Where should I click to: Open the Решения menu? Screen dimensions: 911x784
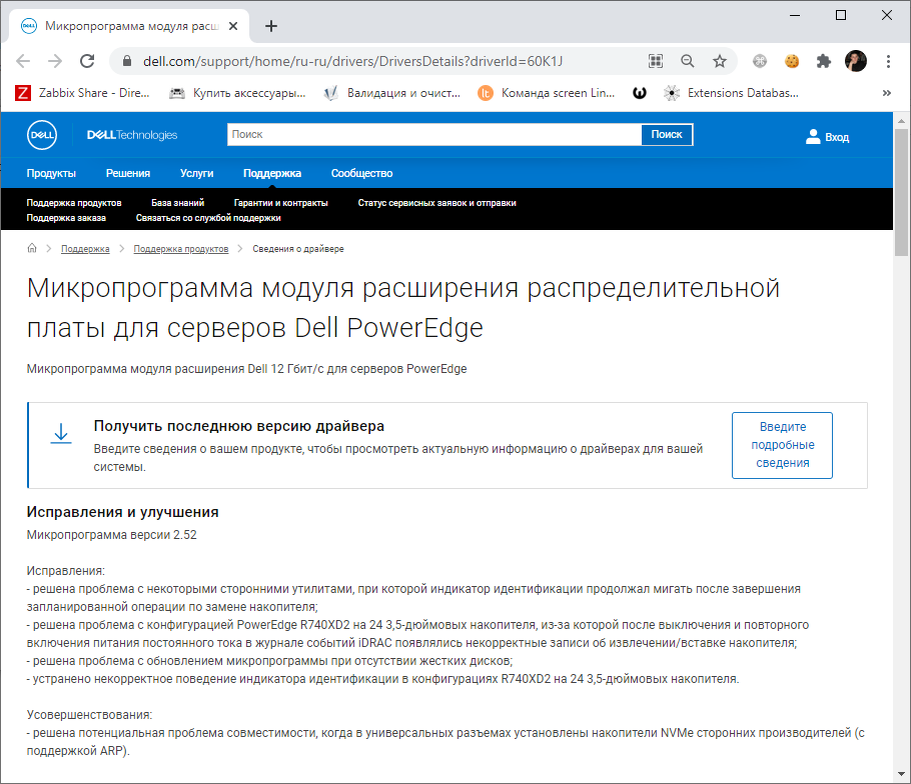pos(128,173)
